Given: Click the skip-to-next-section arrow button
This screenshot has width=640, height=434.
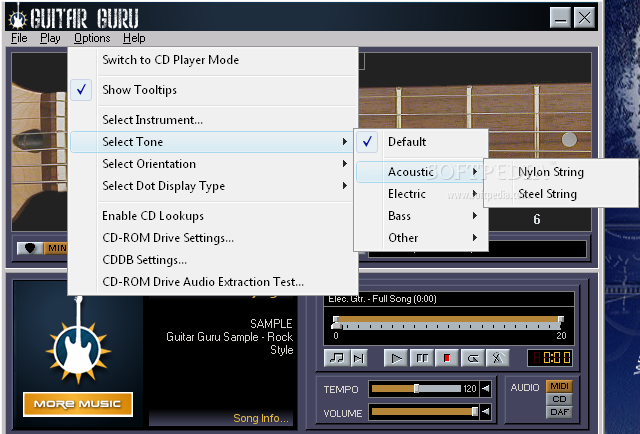Looking at the screenshot, I should (x=359, y=358).
